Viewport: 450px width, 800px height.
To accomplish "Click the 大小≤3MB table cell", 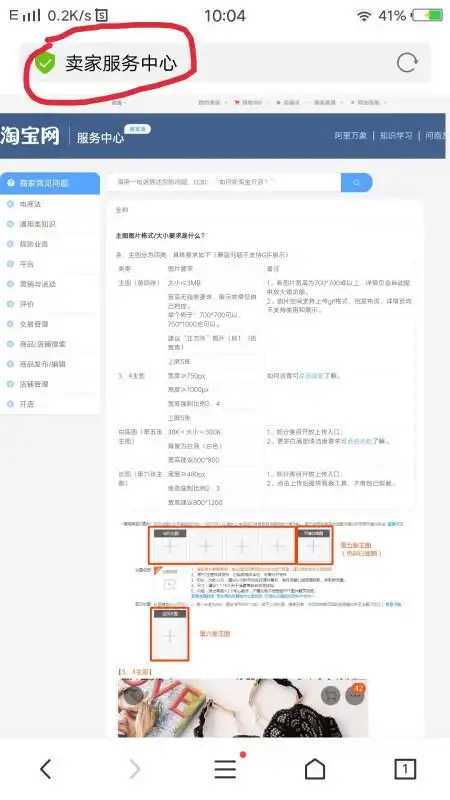I will pyautogui.click(x=184, y=283).
